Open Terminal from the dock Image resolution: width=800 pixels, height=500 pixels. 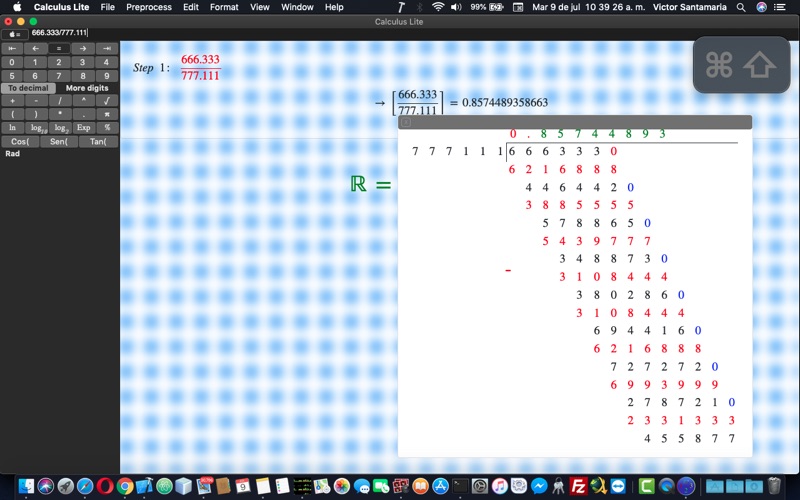click(460, 486)
